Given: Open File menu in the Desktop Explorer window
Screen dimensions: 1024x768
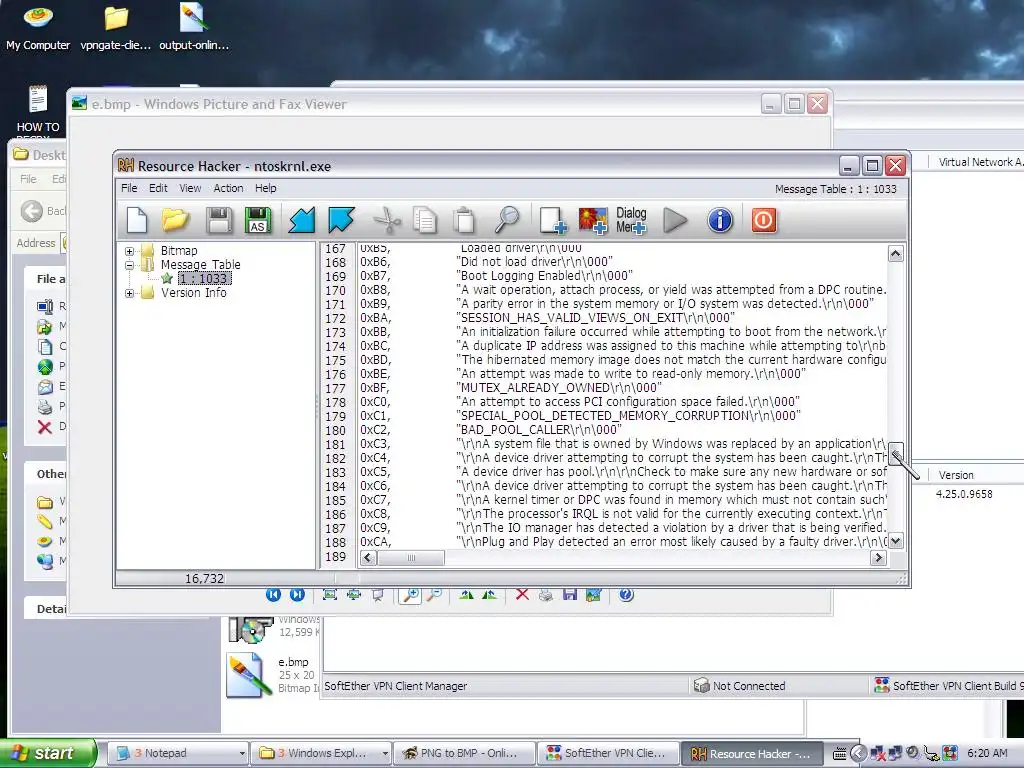Looking at the screenshot, I should pyautogui.click(x=28, y=179).
